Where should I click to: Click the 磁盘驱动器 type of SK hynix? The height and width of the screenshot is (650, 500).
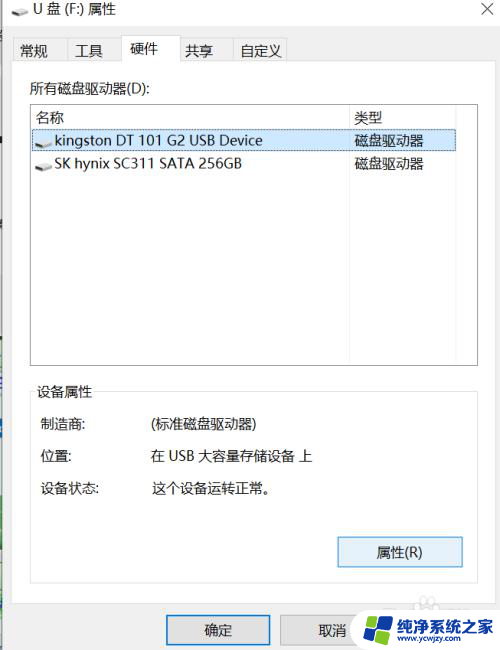pyautogui.click(x=388, y=164)
